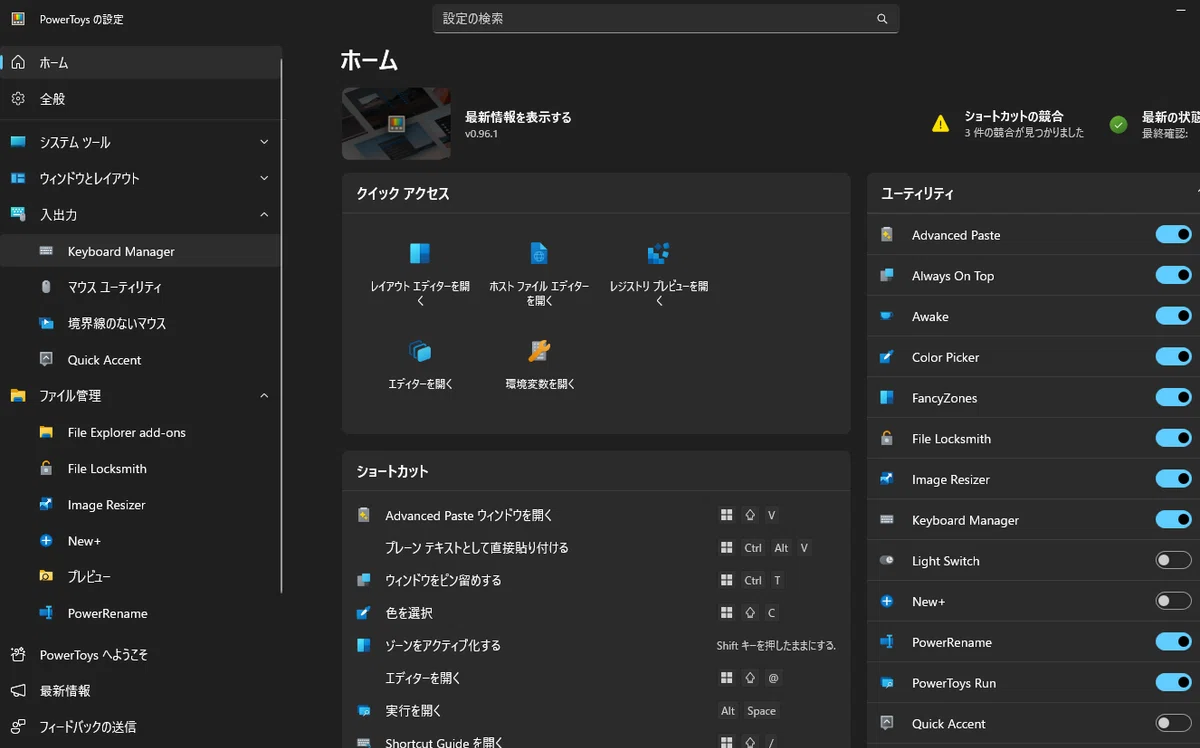Click the 境界線のないマウス icon in the sidebar
1200x748 pixels.
tap(46, 323)
